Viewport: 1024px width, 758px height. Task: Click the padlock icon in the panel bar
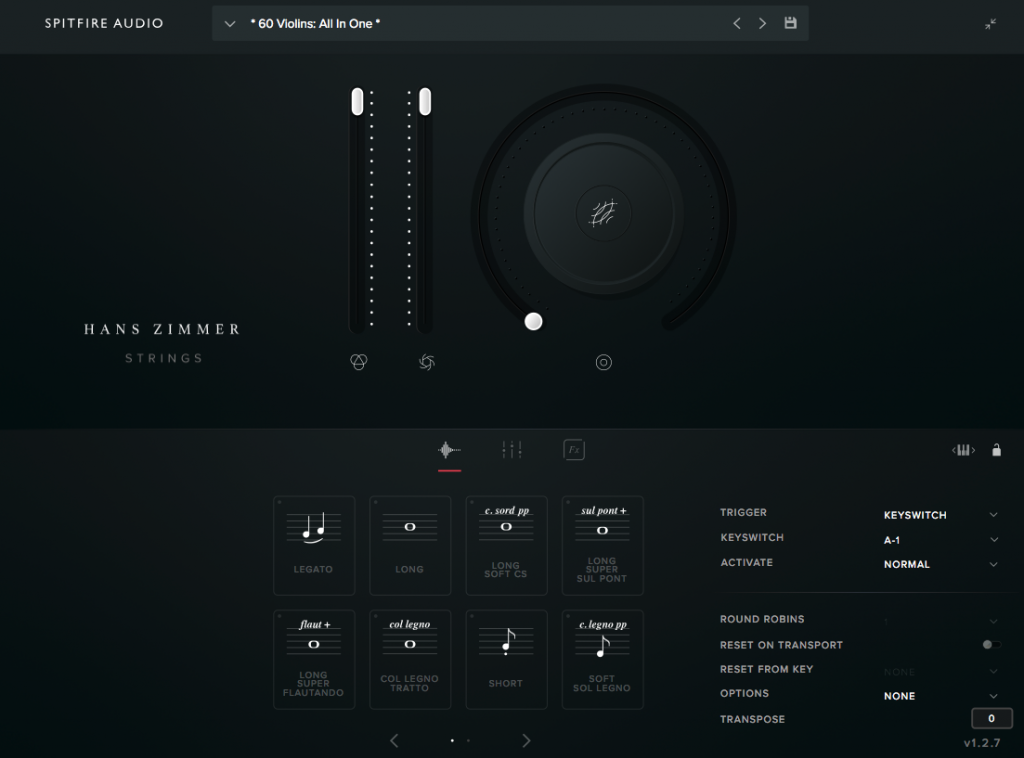997,450
